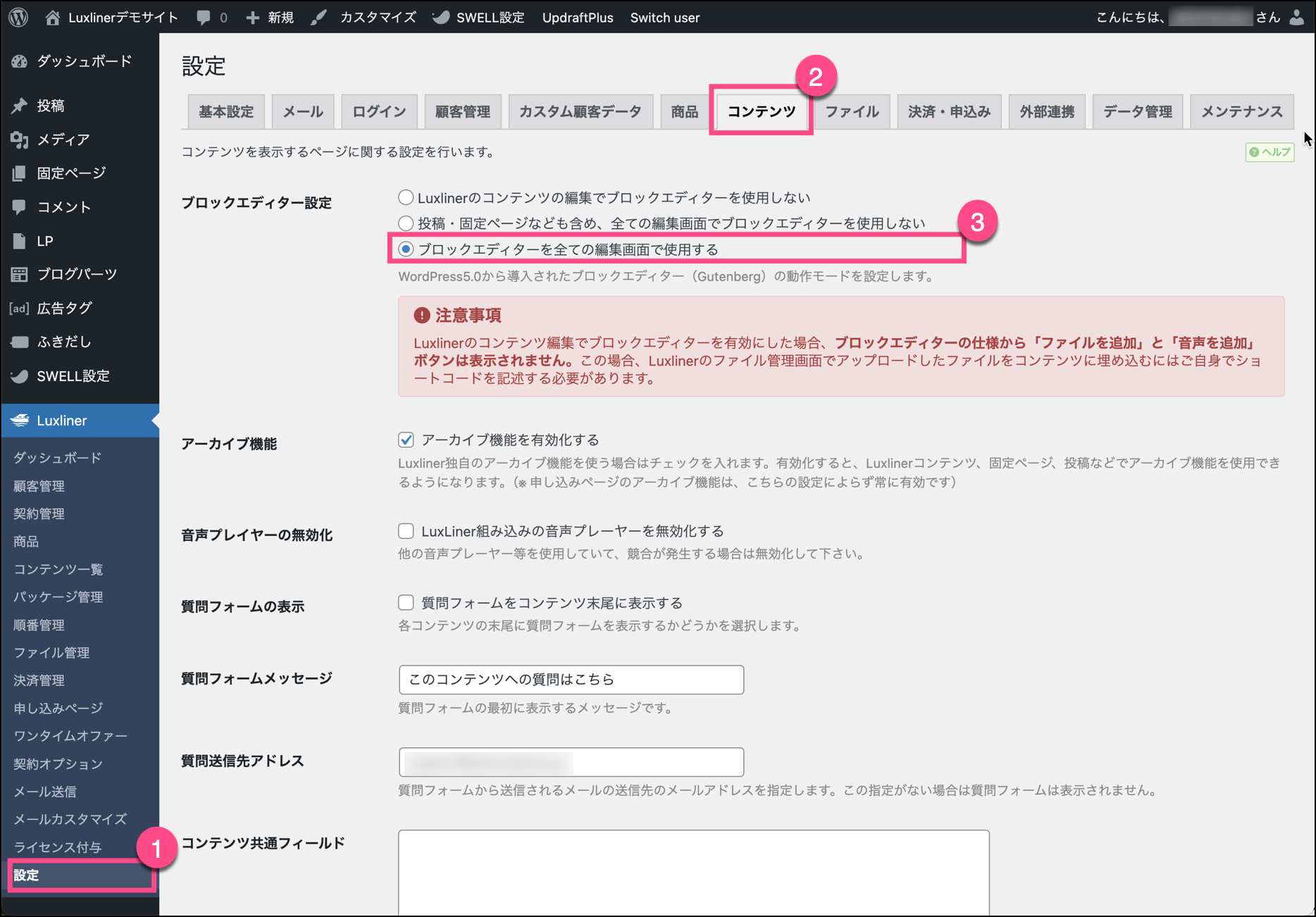This screenshot has width=1316, height=917.
Task: Click the コンテンツ共通フィールド text area
Action: (x=693, y=873)
